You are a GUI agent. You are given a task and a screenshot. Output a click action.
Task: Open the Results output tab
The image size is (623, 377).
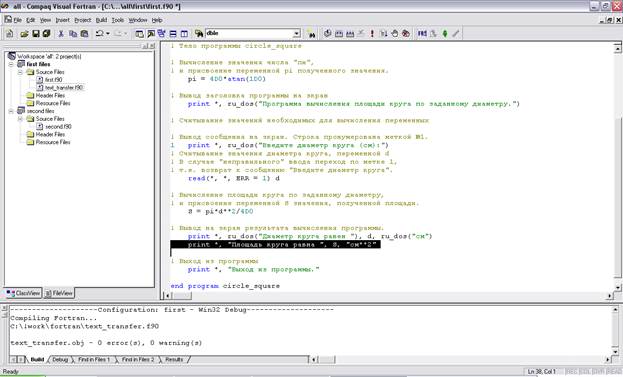coord(174,360)
